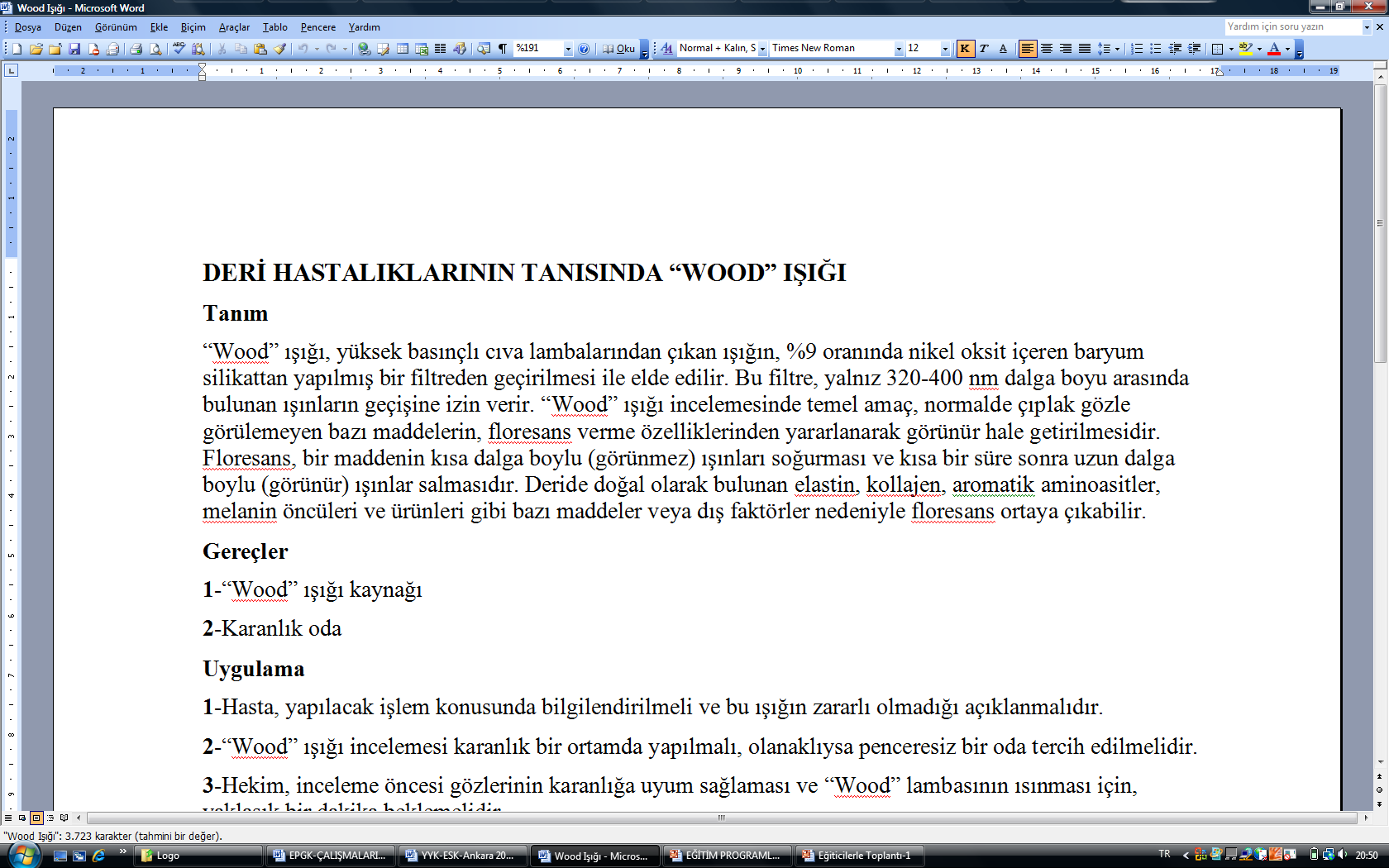Screen dimensions: 1389x868
Task: Expand the borders dropdown arrow
Action: pyautogui.click(x=1231, y=49)
